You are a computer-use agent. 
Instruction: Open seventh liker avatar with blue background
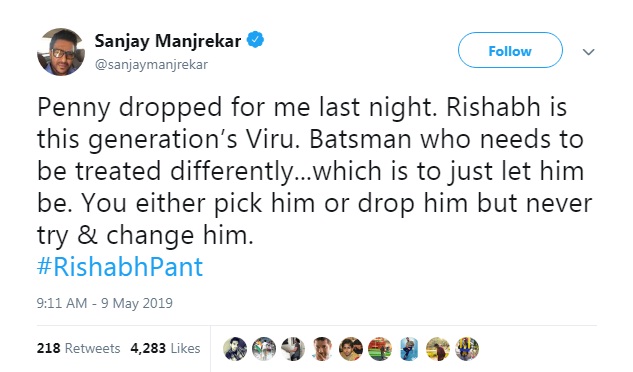409,349
